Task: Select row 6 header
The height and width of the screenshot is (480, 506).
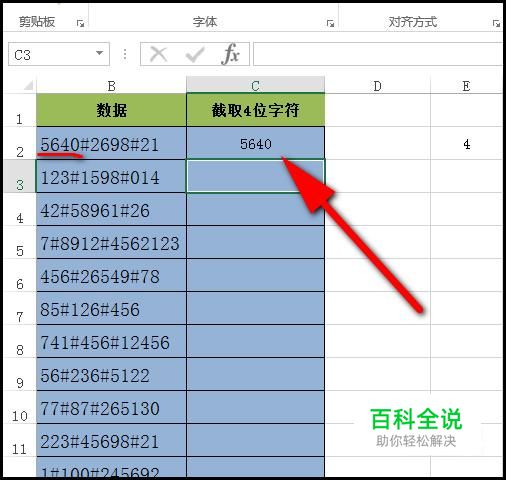Action: click(19, 275)
